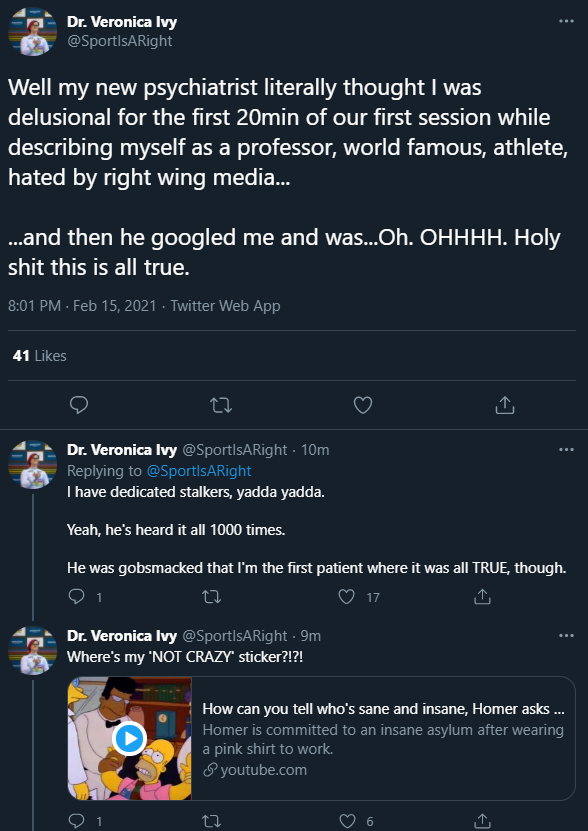This screenshot has height=831, width=588.
Task: Open more options on the 'NOT CRAZY' tweet
Action: coord(566,635)
